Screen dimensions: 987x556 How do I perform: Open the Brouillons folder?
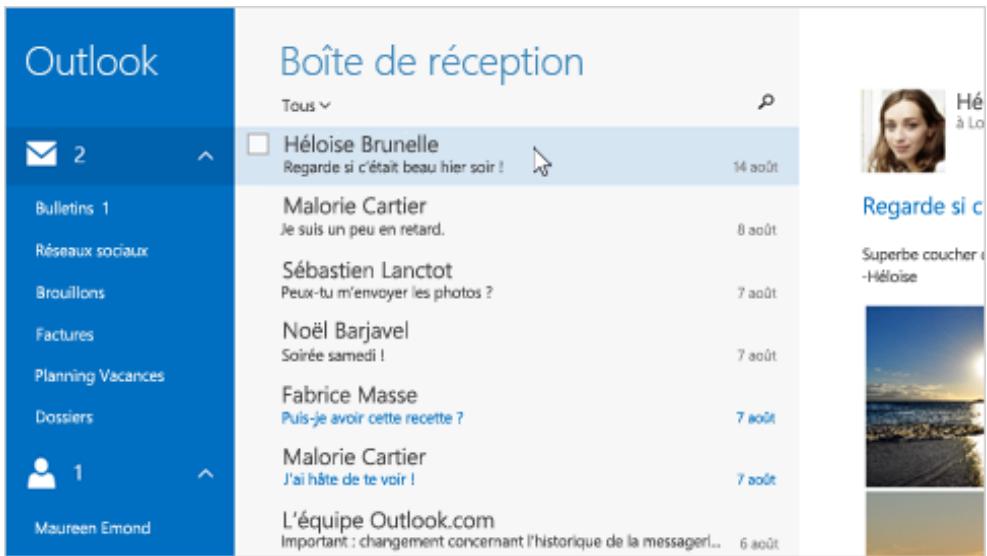(70, 293)
